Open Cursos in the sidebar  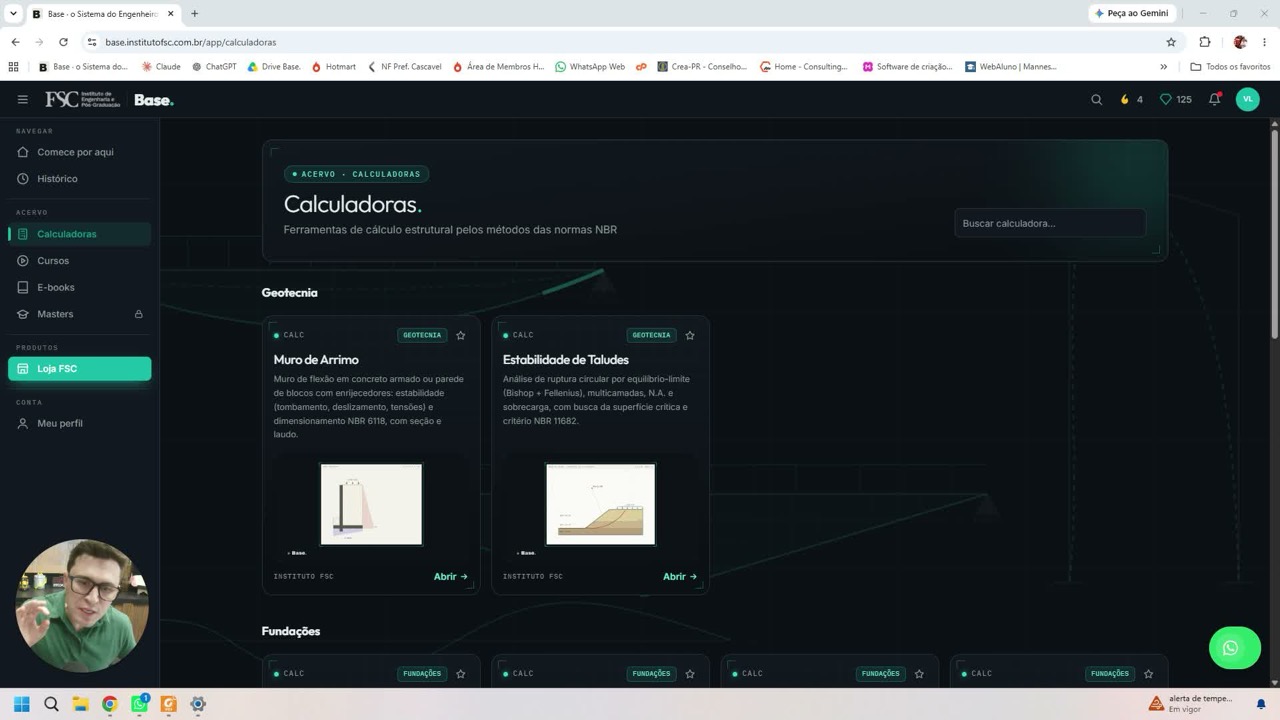point(79,261)
